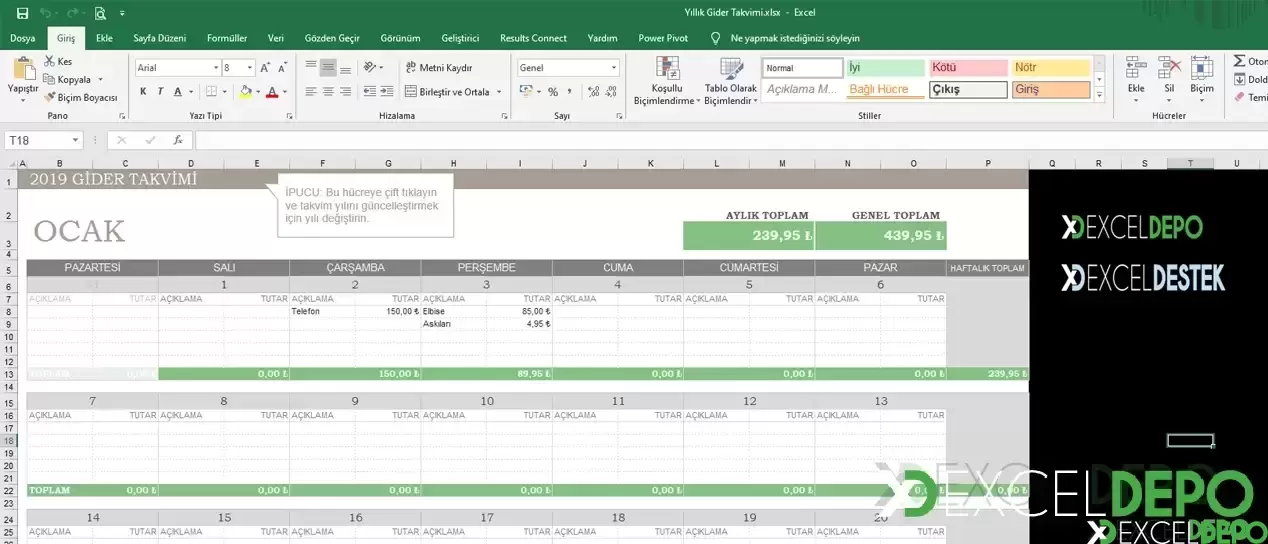1268x544 pixels.
Task: Align cell text left
Action: tap(310, 92)
